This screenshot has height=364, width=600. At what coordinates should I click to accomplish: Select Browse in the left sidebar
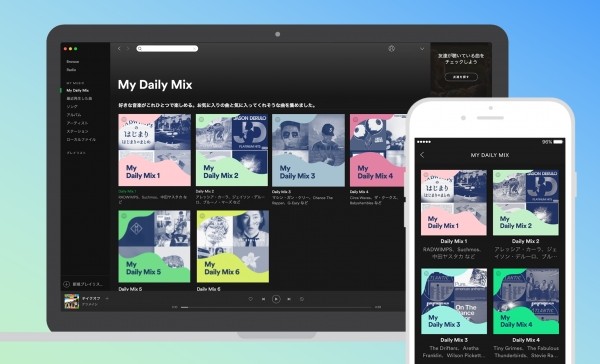(73, 62)
